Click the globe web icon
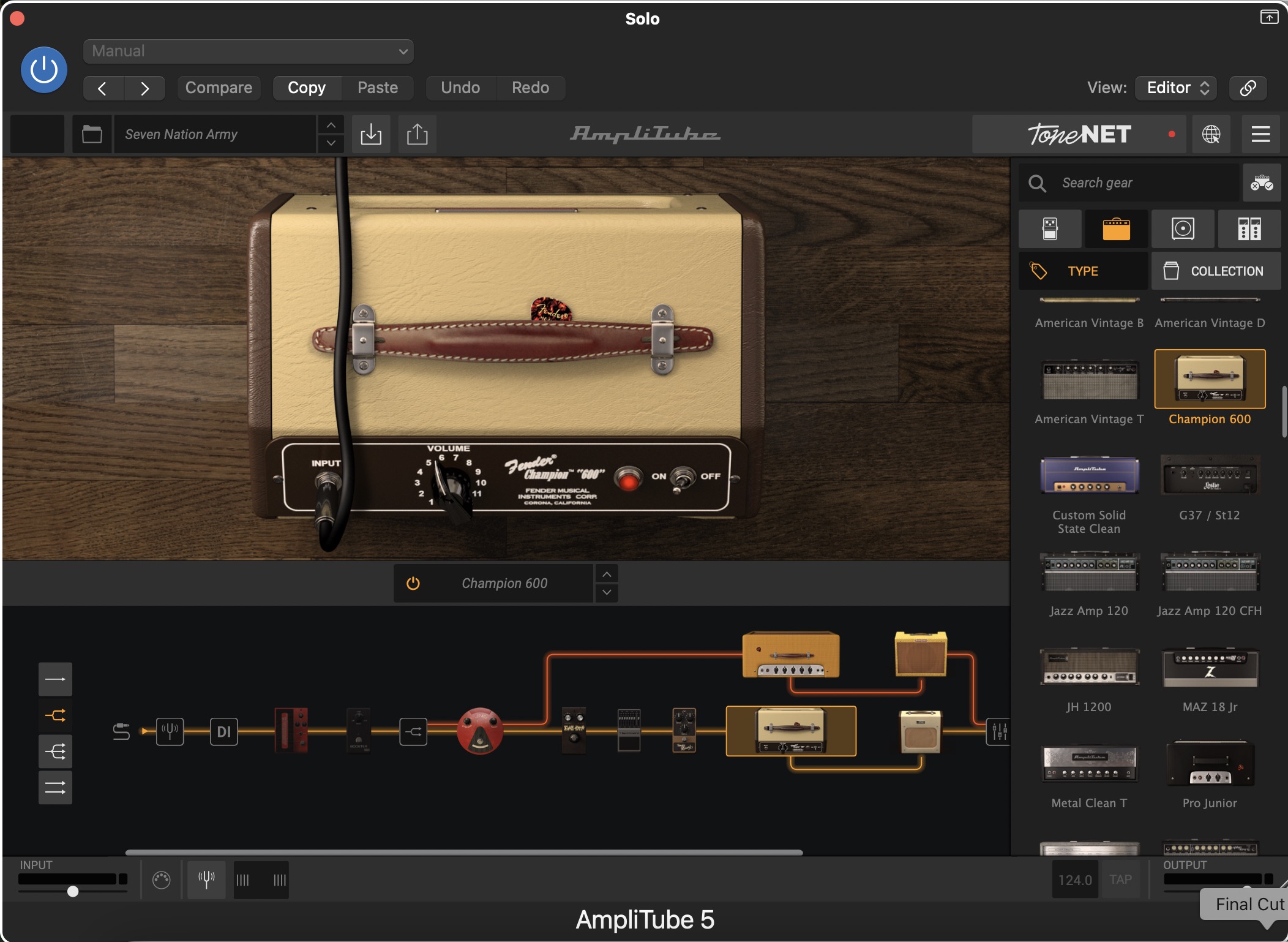The height and width of the screenshot is (942, 1288). click(1211, 134)
